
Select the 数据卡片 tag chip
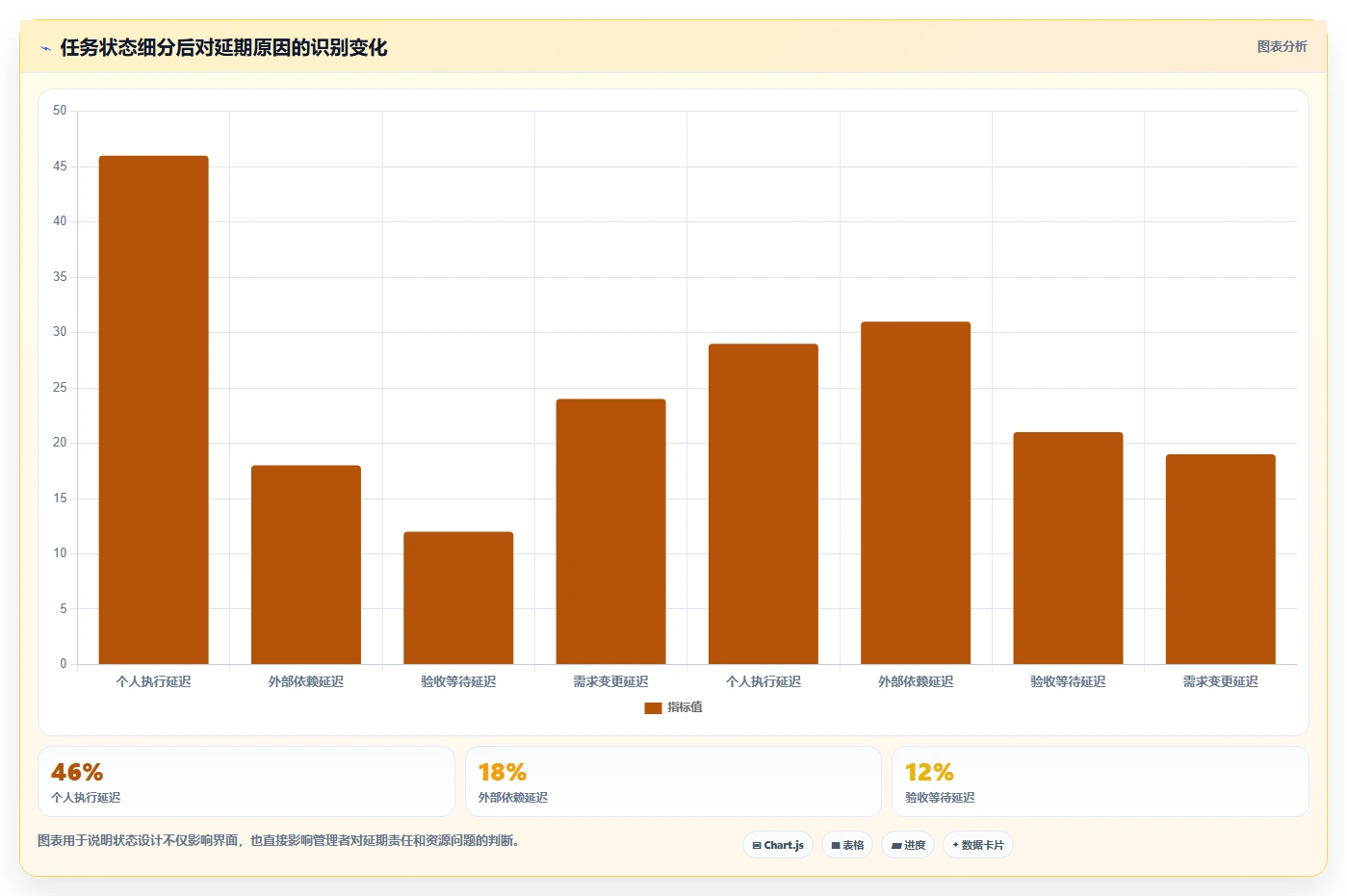(978, 845)
